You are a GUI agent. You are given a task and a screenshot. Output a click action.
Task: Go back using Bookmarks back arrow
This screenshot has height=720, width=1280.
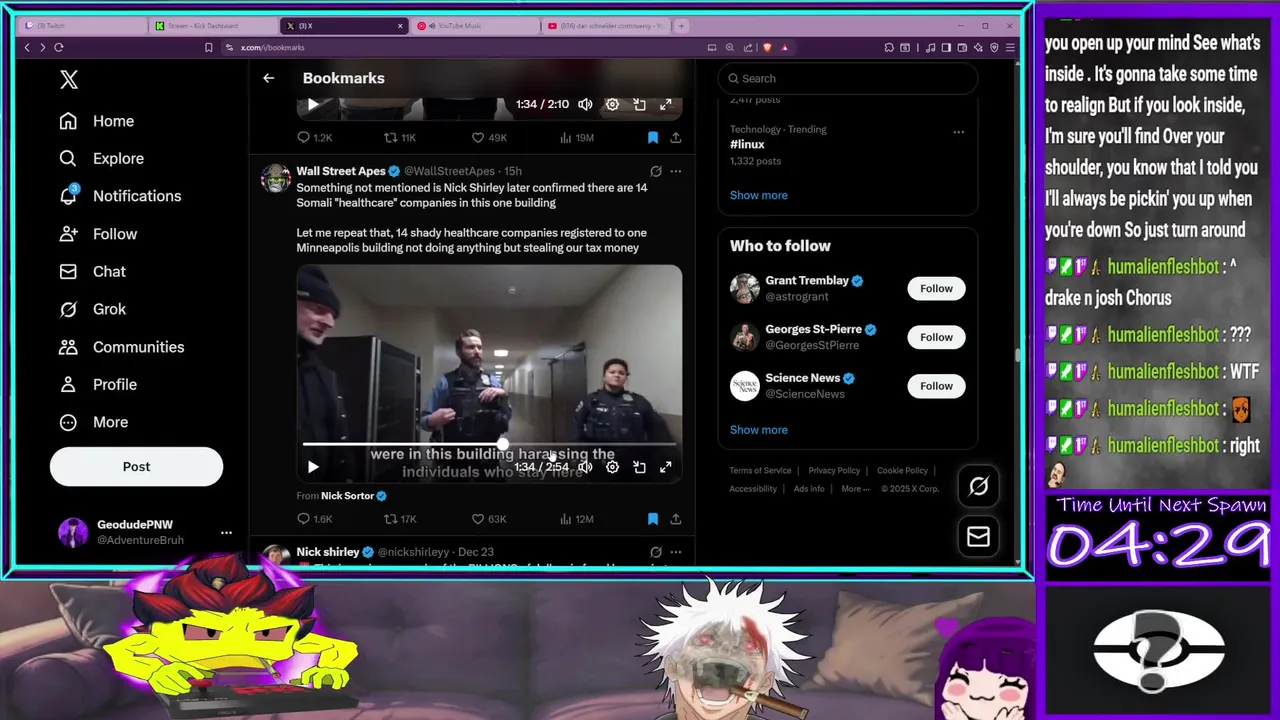point(268,78)
